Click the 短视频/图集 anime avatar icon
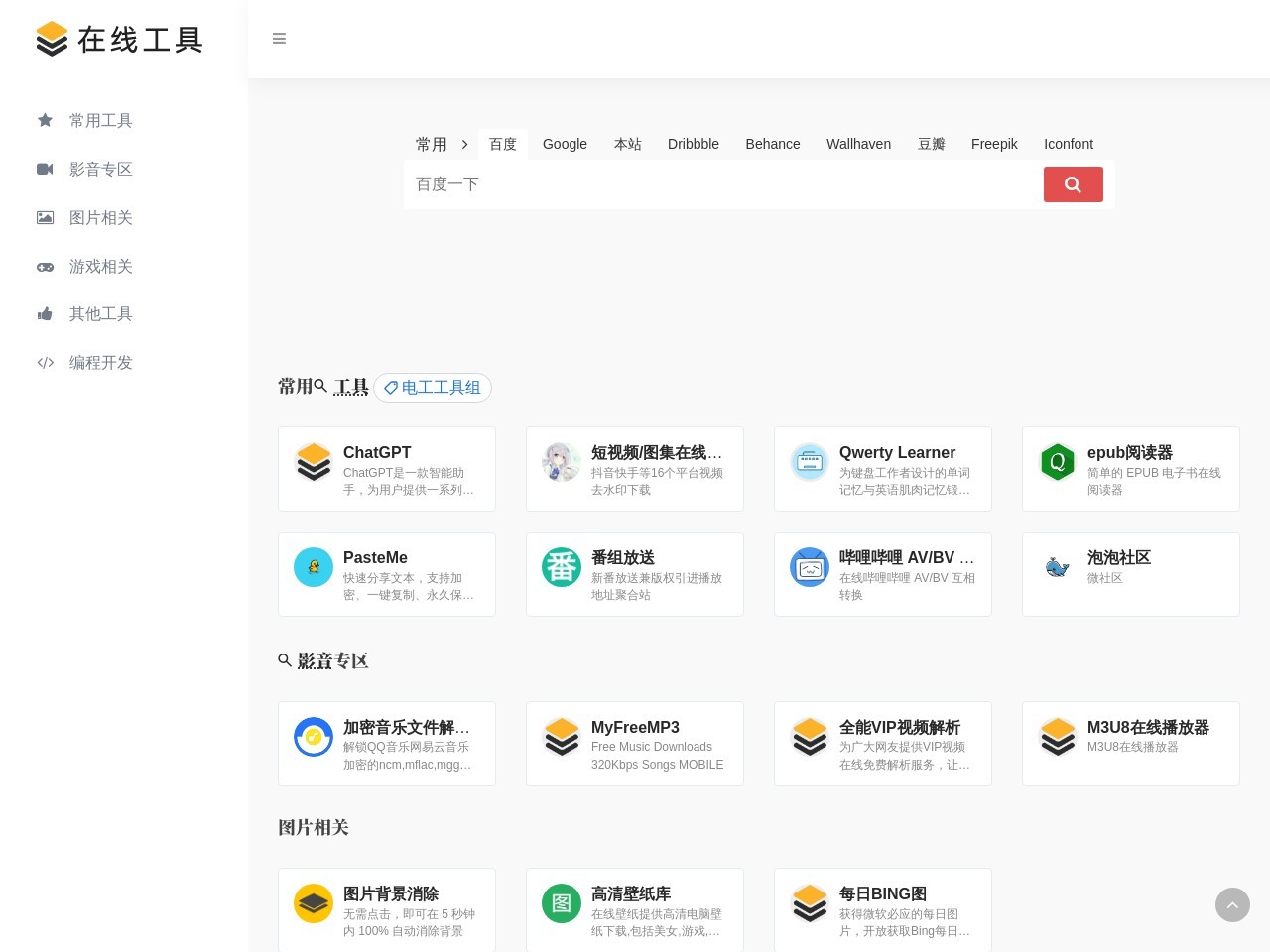1270x952 pixels. 562,462
